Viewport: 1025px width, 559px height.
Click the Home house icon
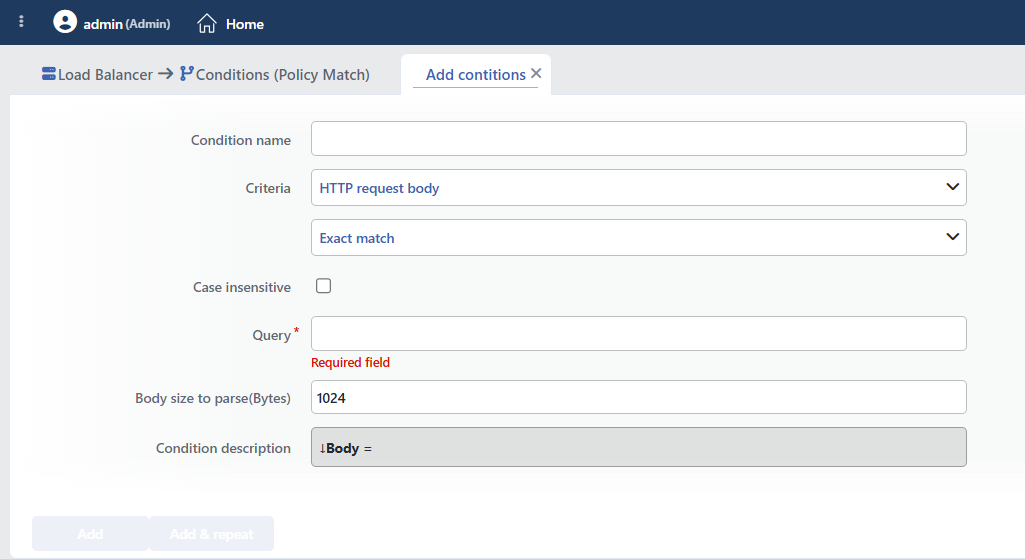[x=207, y=24]
